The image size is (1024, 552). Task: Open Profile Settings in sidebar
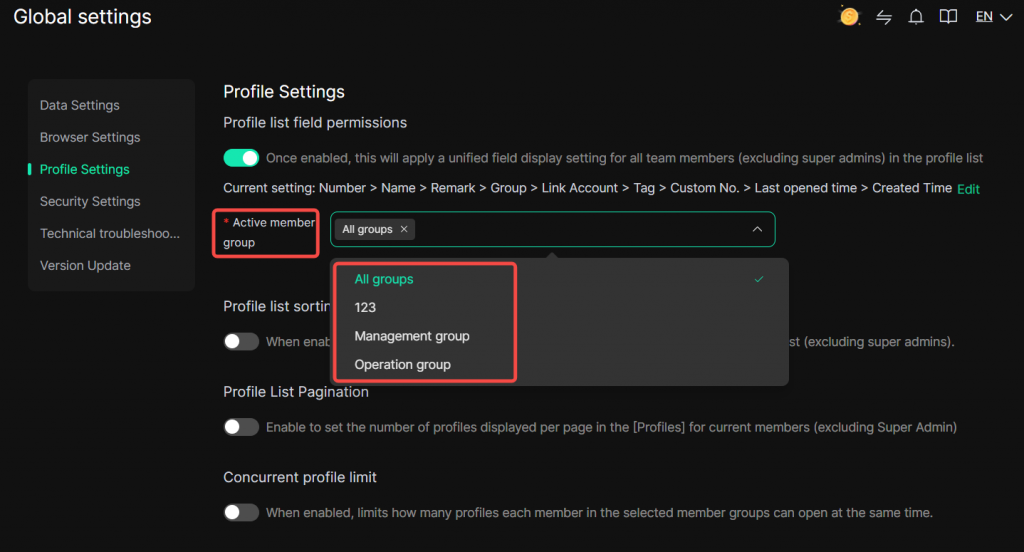tap(85, 169)
